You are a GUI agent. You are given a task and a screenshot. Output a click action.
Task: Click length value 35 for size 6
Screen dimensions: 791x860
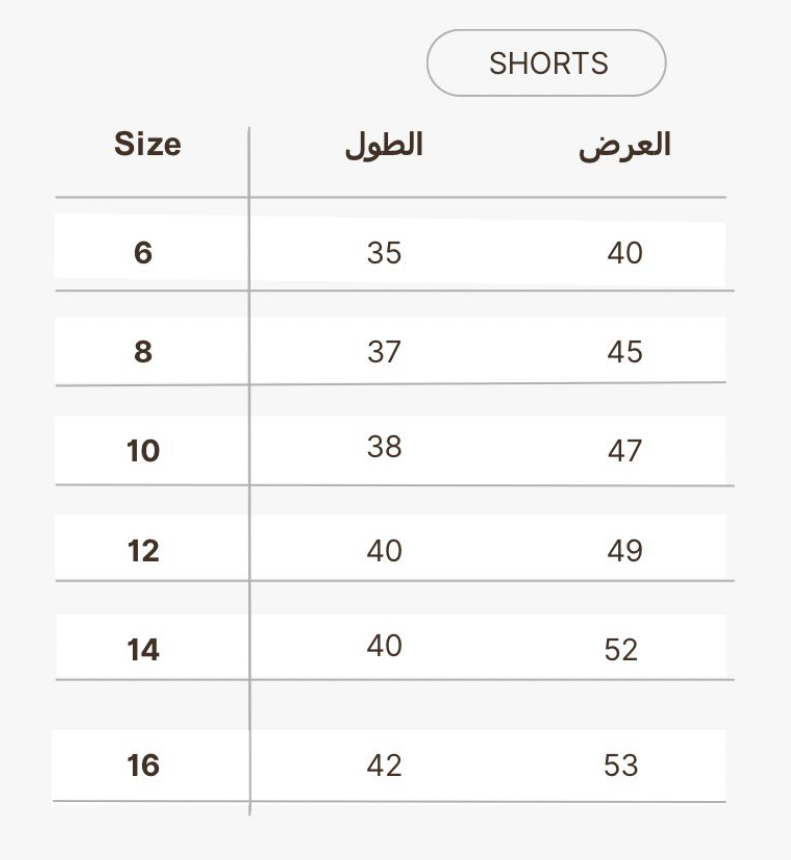pos(384,253)
